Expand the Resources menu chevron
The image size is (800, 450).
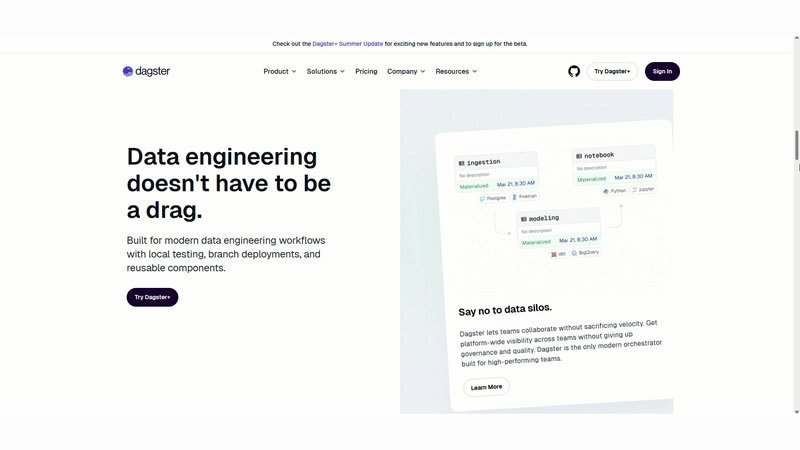pyautogui.click(x=474, y=71)
